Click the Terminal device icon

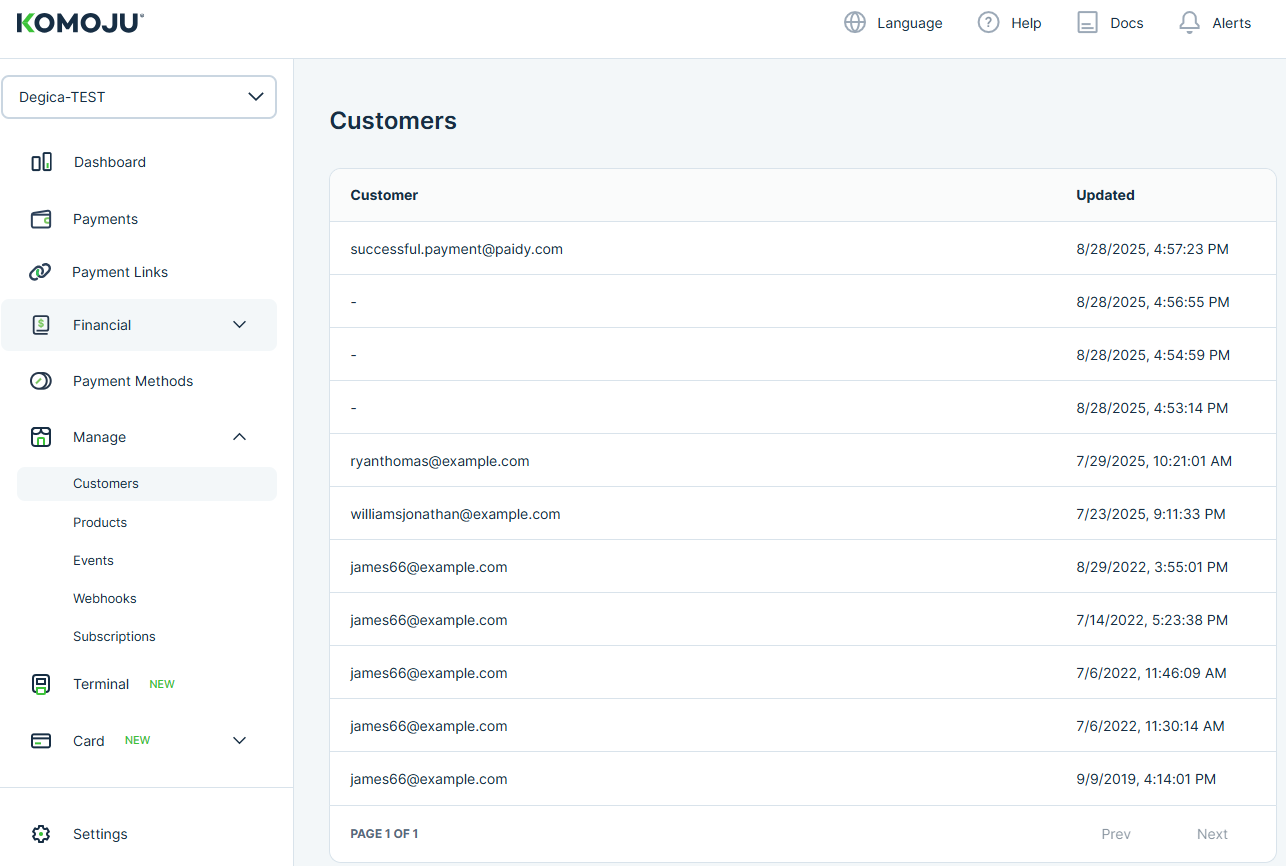pos(41,684)
